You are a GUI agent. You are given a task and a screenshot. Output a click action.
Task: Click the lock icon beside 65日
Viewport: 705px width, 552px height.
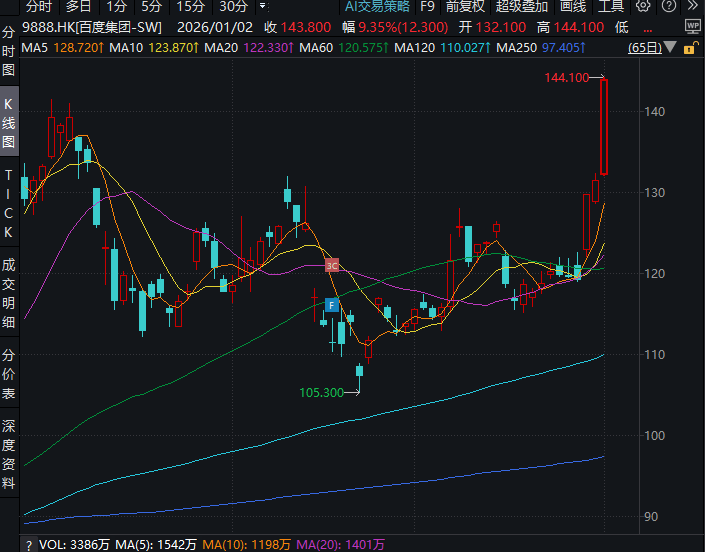pos(693,47)
